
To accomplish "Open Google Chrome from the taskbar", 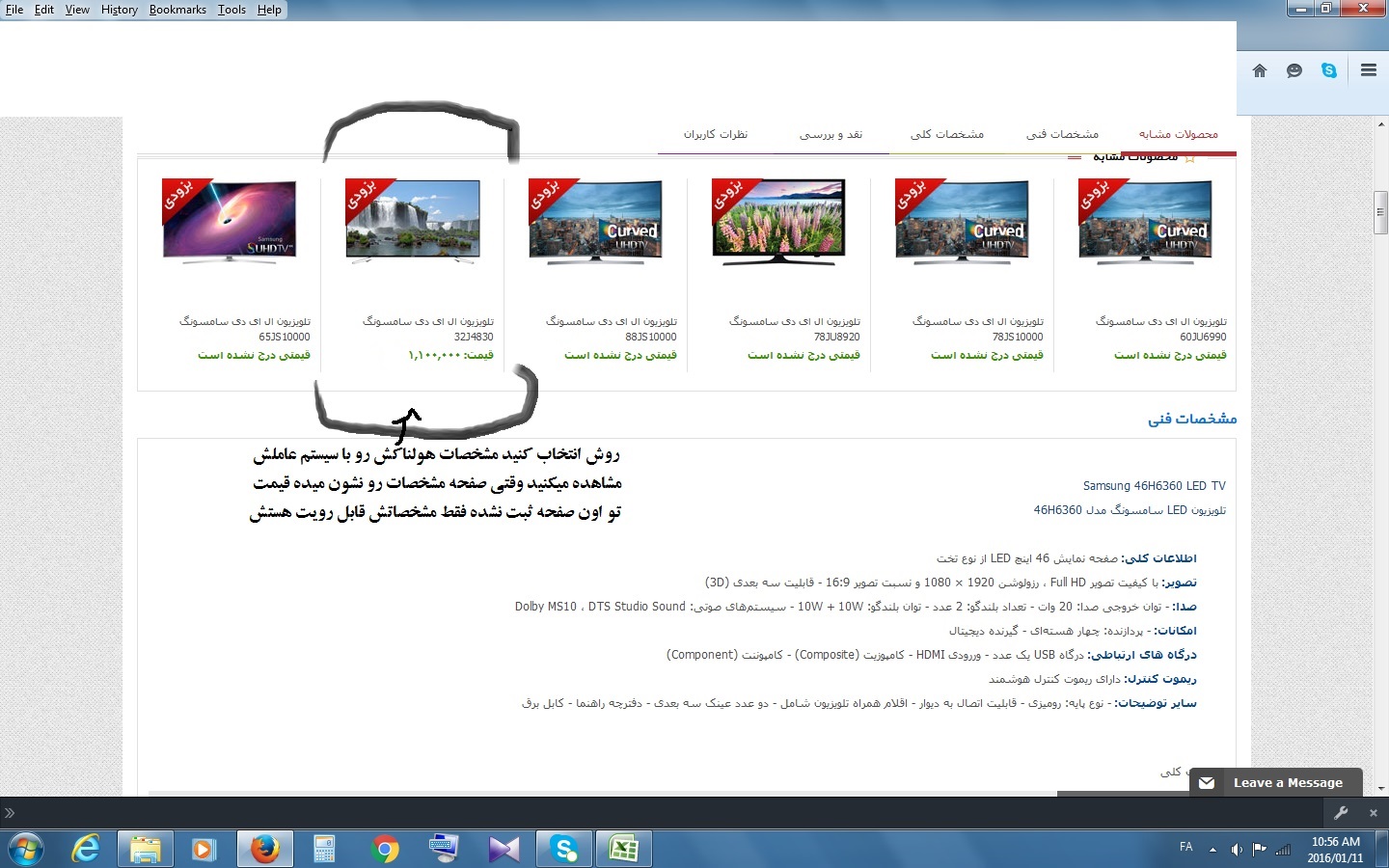I will (385, 850).
